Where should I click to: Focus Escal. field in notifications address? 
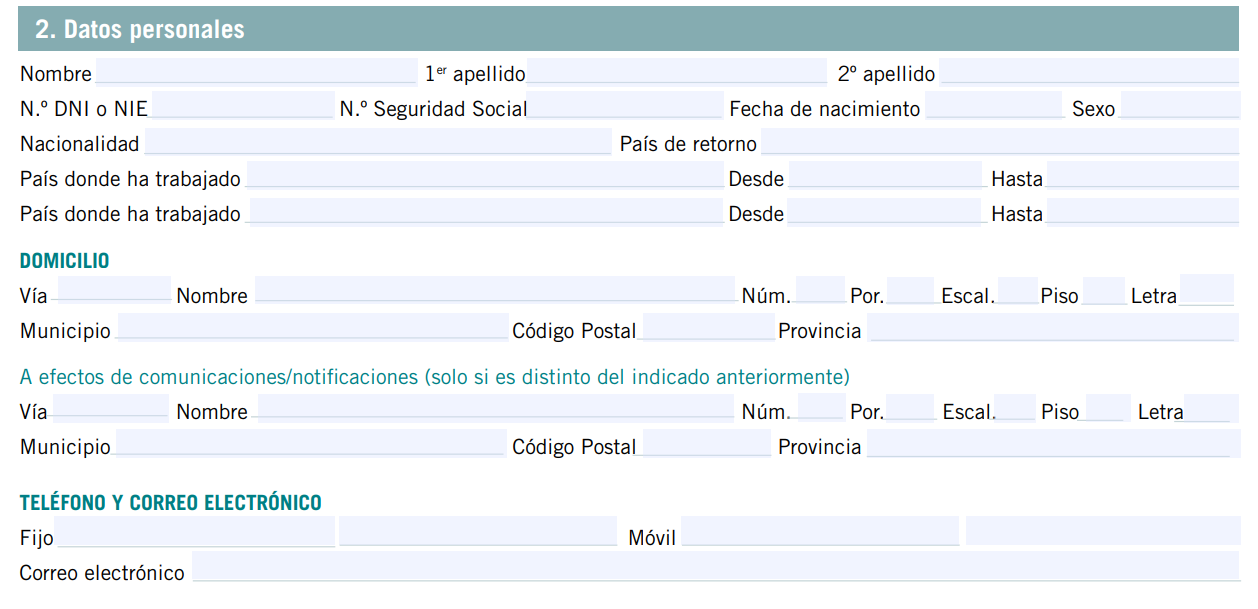[x=1016, y=407]
